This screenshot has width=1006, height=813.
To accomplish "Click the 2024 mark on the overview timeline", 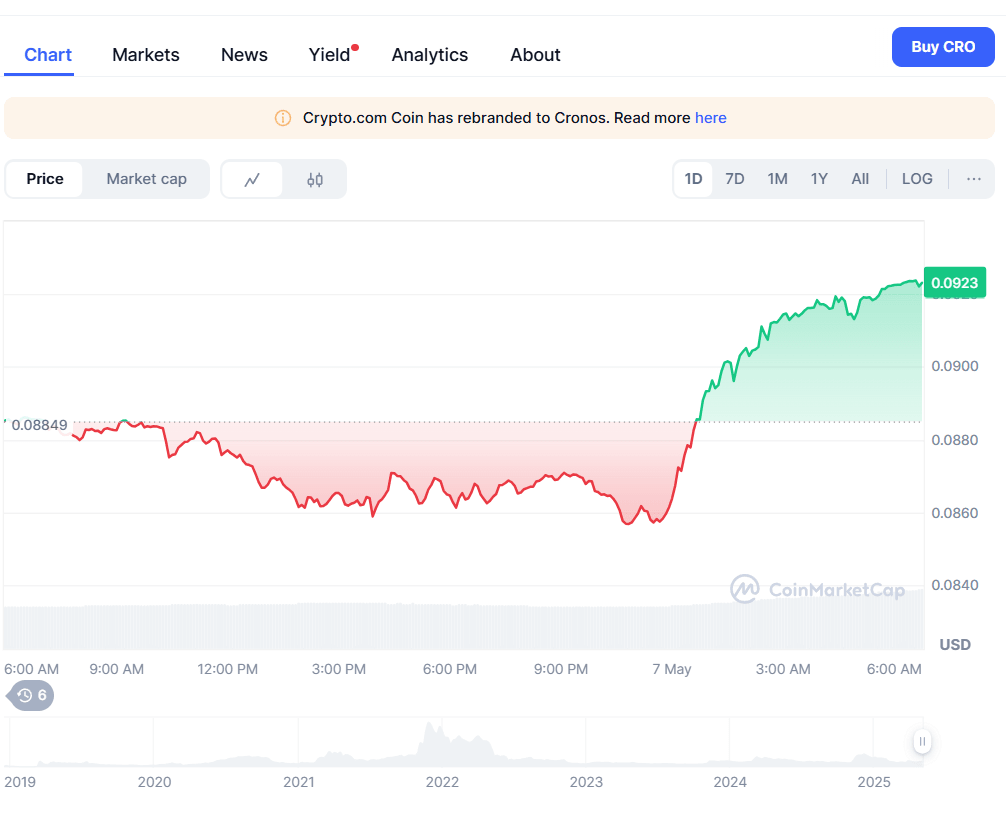I will pyautogui.click(x=730, y=782).
